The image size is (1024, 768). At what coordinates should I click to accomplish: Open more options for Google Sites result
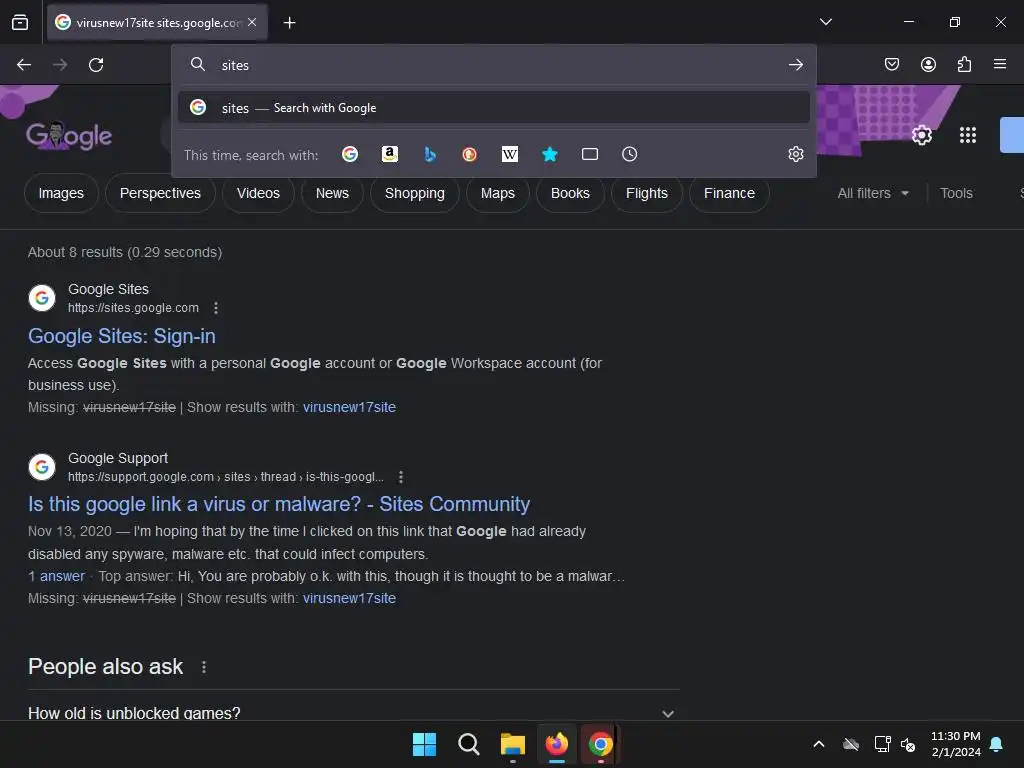216,308
